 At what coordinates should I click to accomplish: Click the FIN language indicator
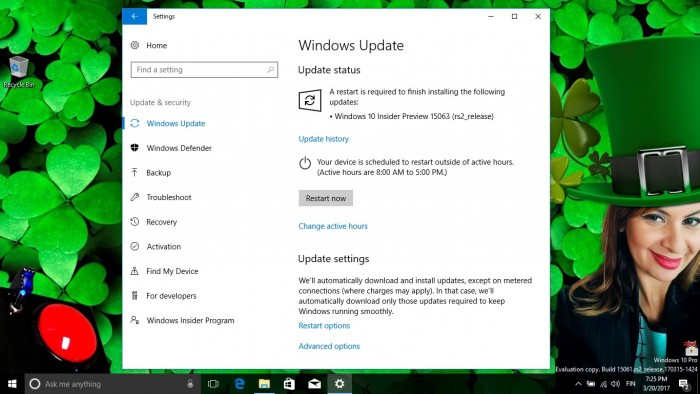click(x=630, y=384)
